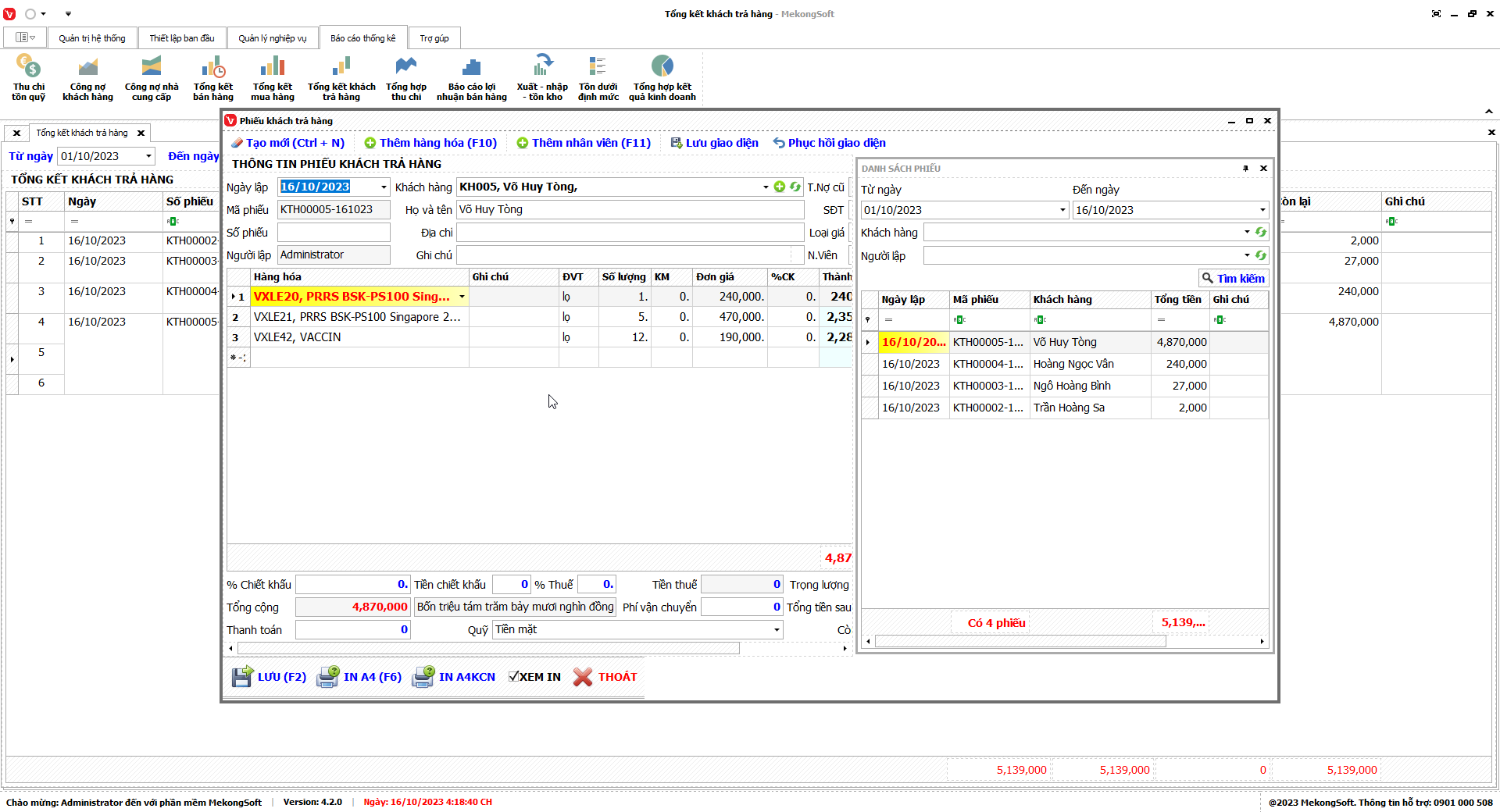
Task: Pin the Danh sách phiếu panel
Action: pos(1245,169)
